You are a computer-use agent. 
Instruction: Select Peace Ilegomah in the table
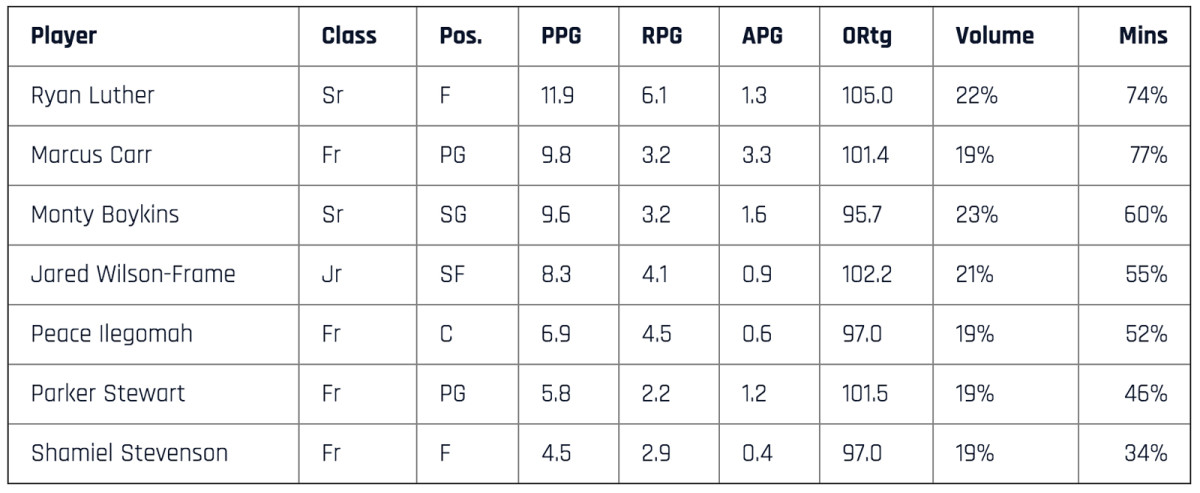pos(111,334)
